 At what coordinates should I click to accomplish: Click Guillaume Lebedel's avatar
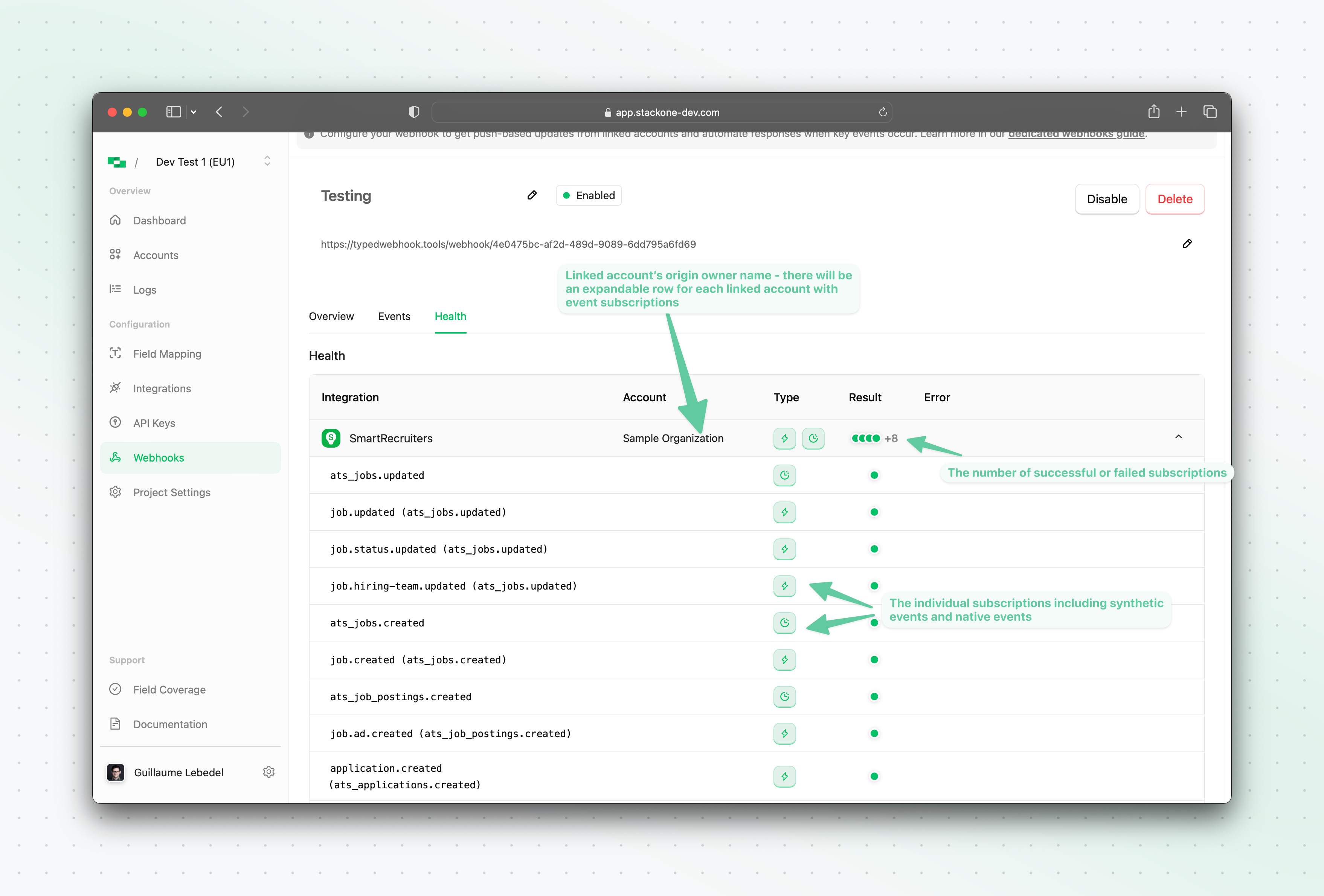[116, 773]
